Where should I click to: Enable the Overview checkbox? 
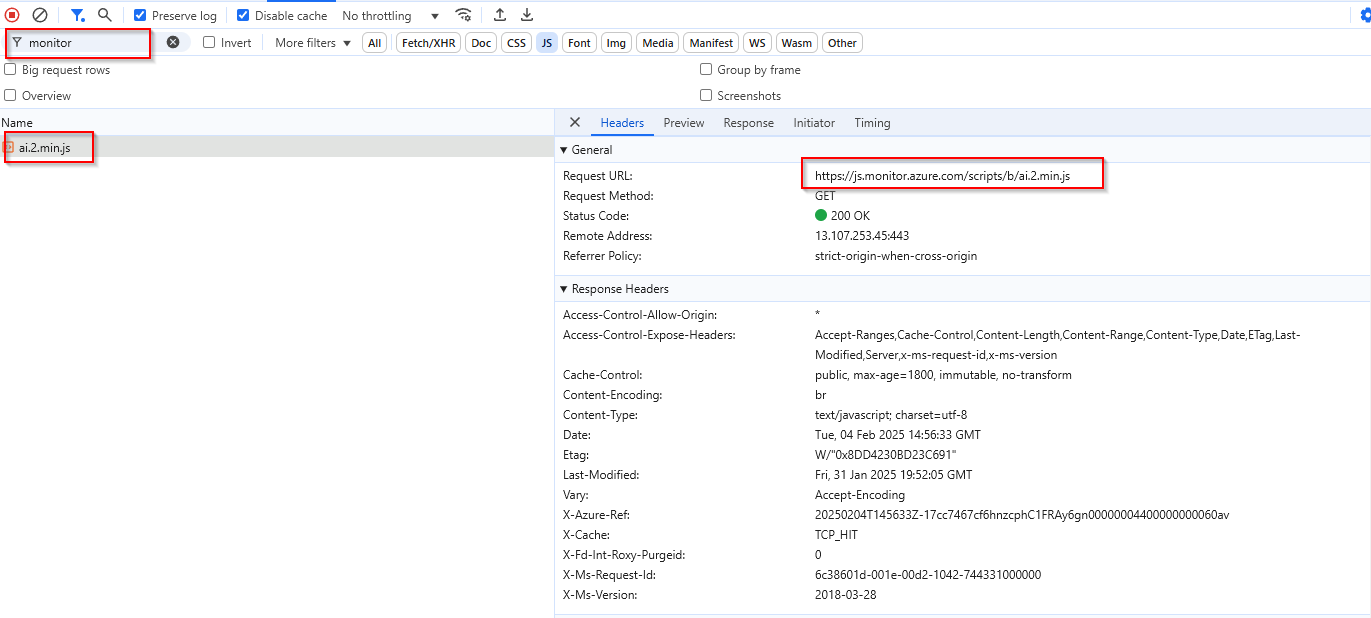(x=10, y=95)
